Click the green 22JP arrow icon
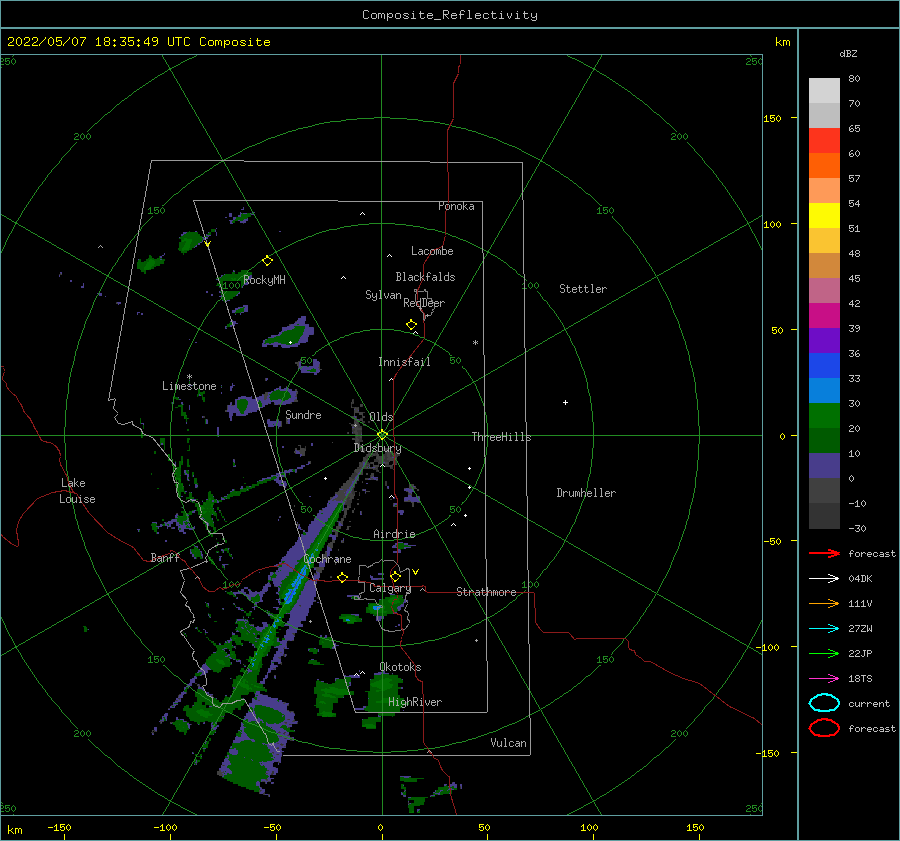The width and height of the screenshot is (900, 841). [824, 653]
